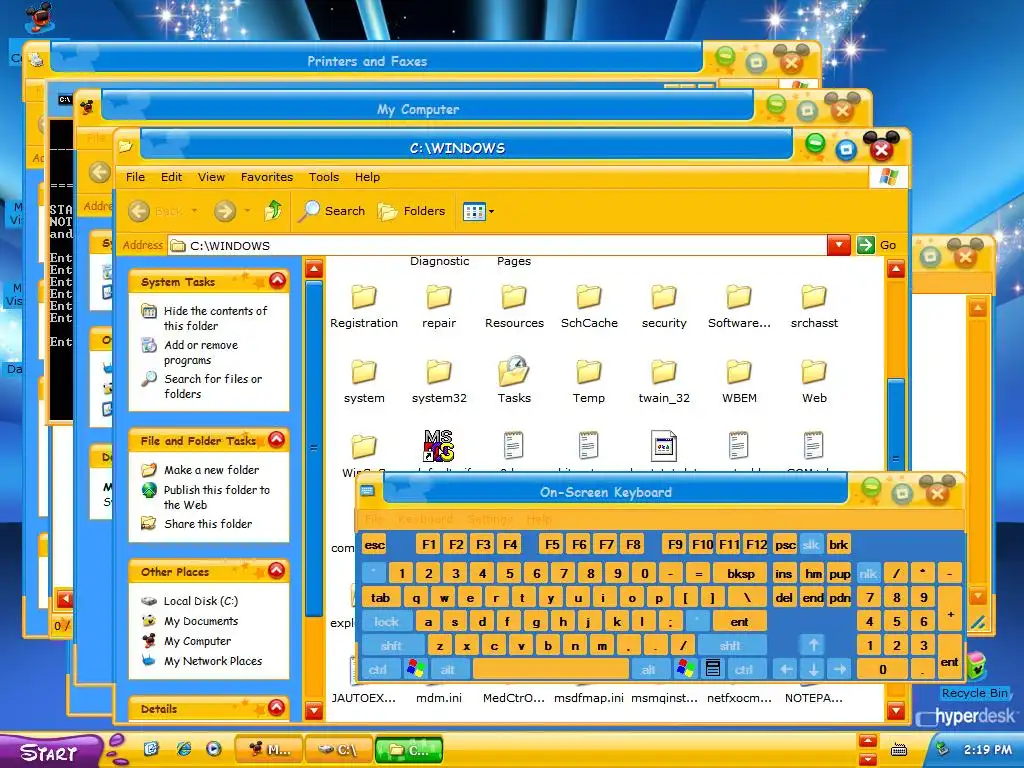Click the Go button beside address bar
Viewport: 1024px width, 768px height.
click(876, 245)
